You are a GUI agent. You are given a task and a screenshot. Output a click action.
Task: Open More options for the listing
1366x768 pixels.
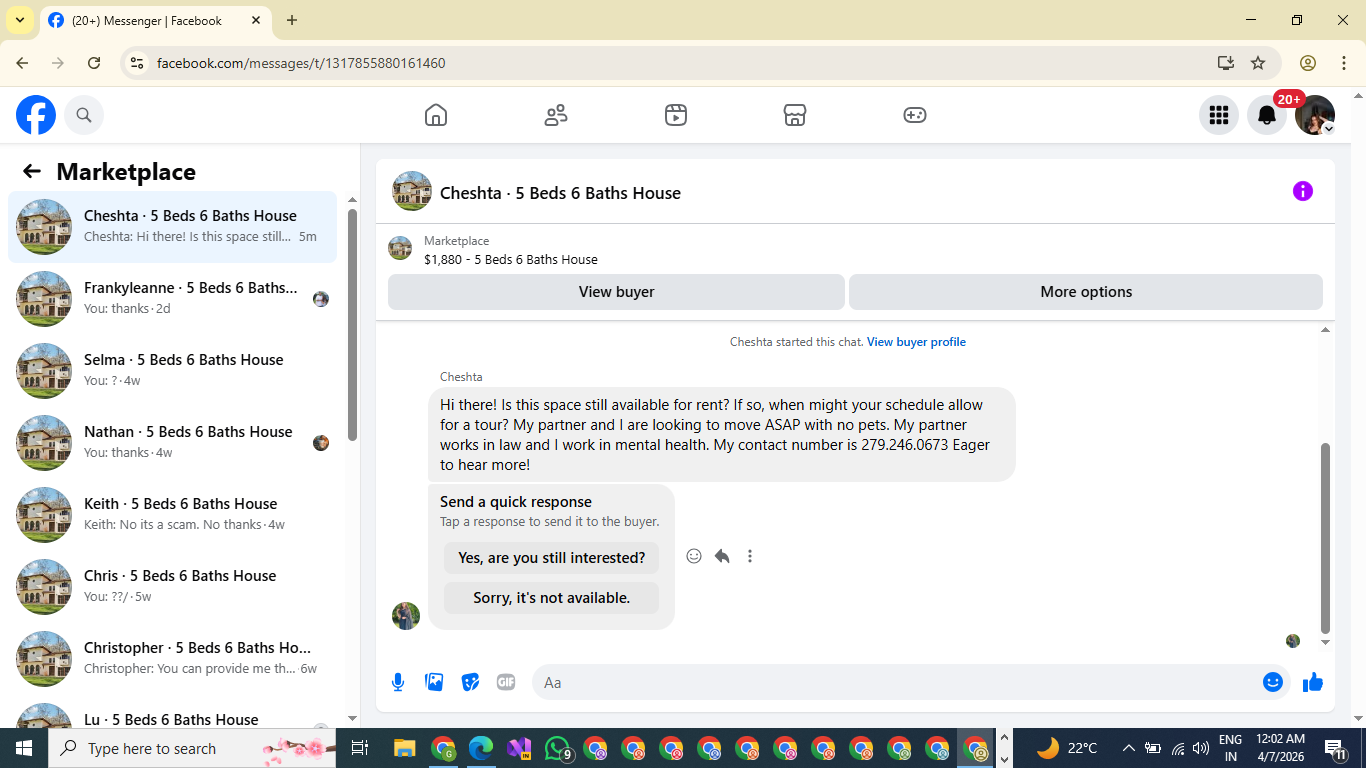[x=1086, y=292]
